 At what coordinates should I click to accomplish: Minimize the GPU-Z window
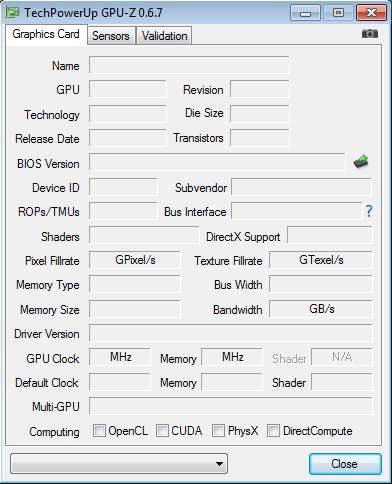point(305,13)
